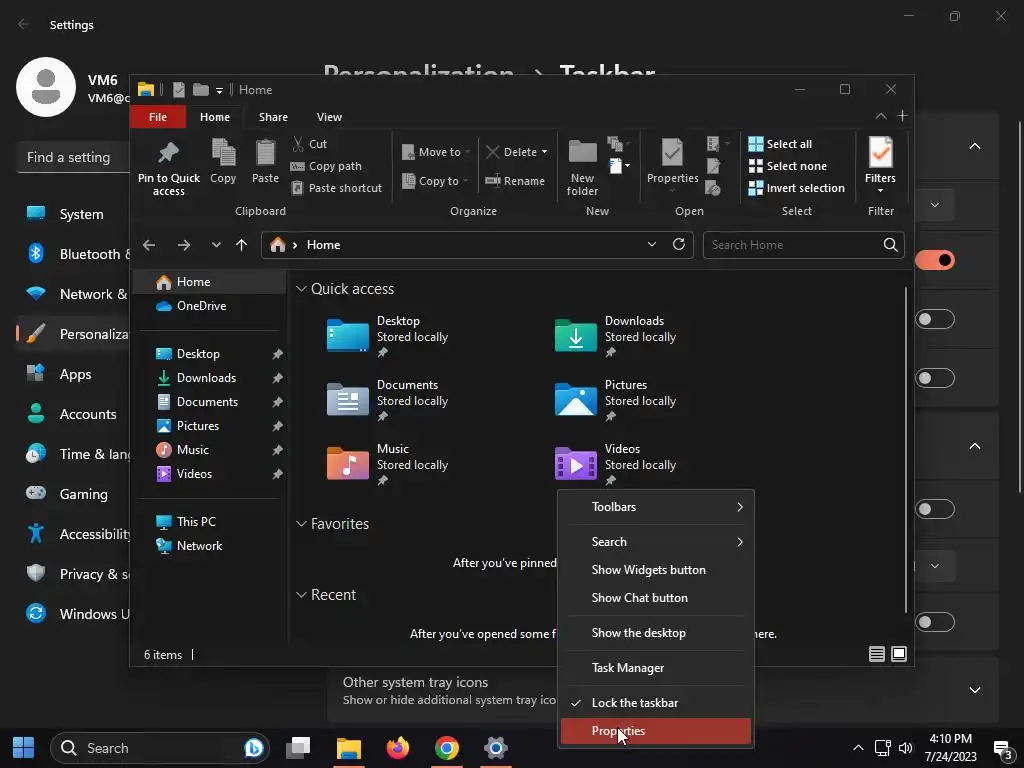This screenshot has width=1024, height=768.
Task: Click Move to in Organize group
Action: click(x=435, y=152)
